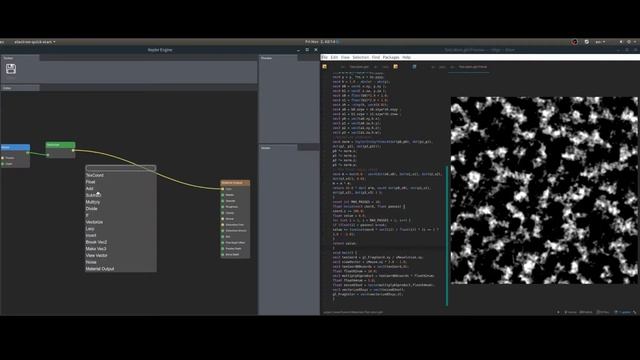Click the red circular tray indicator icon
Viewport: 640px width, 360px height.
point(575,42)
